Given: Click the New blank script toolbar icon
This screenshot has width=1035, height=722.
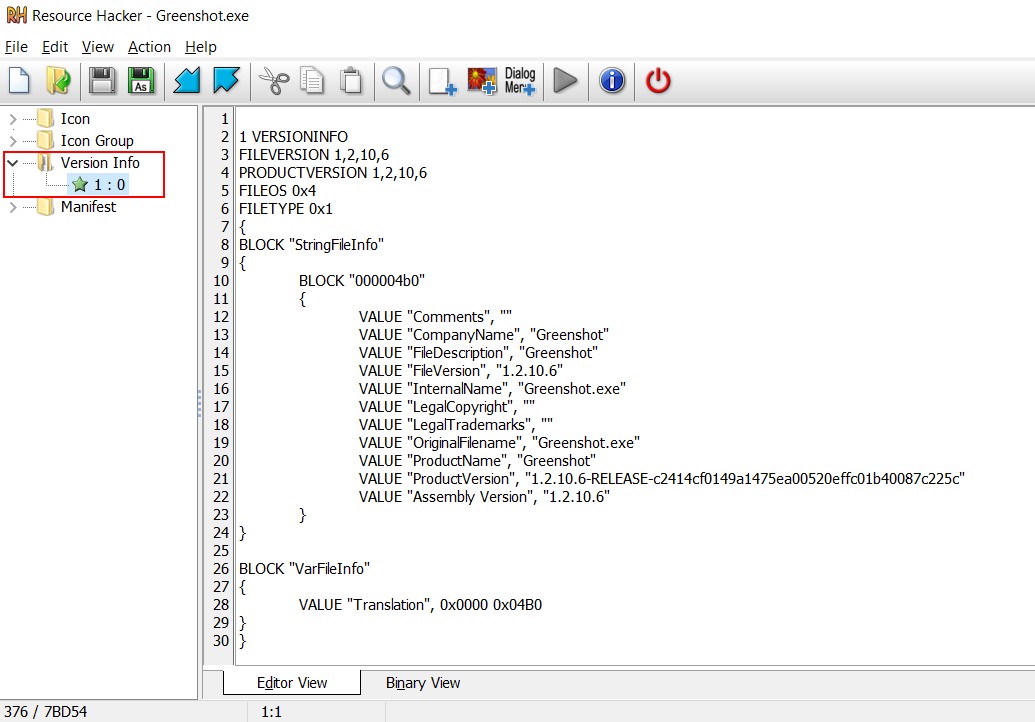Looking at the screenshot, I should (x=19, y=81).
